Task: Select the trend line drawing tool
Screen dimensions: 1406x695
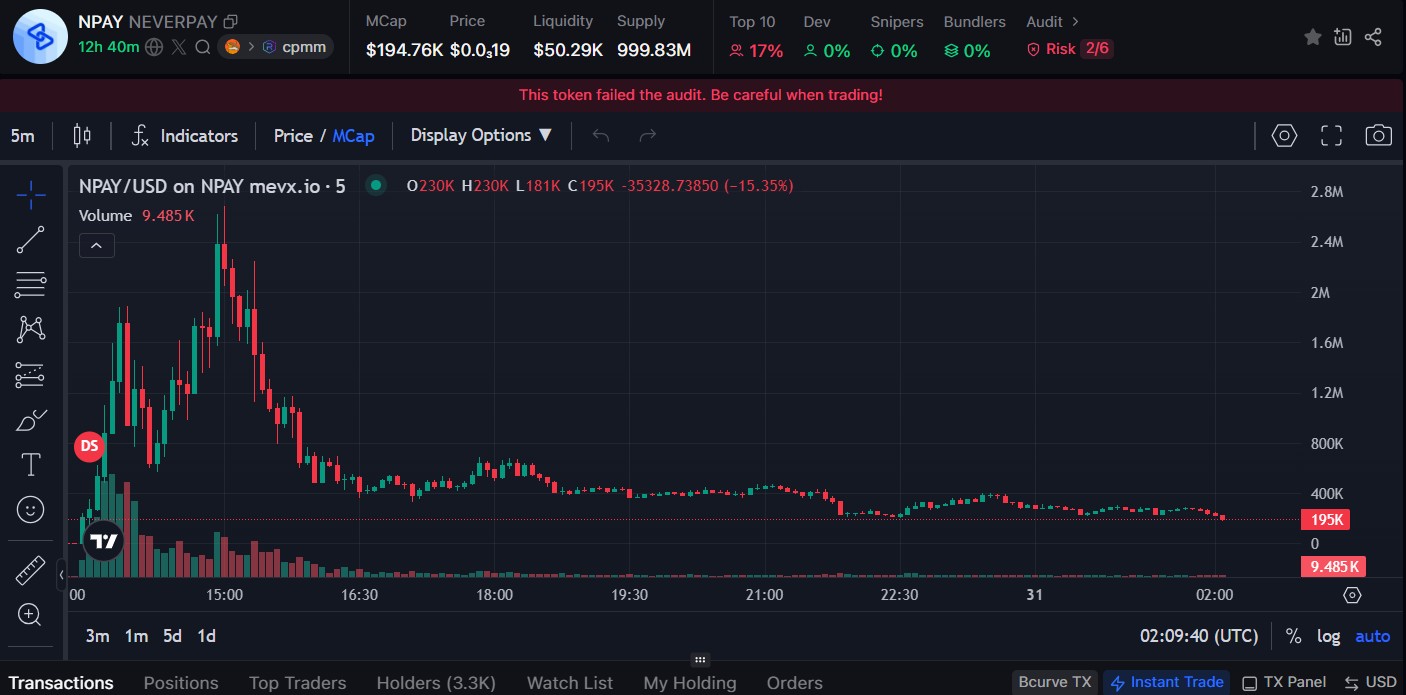Action: tap(31, 240)
